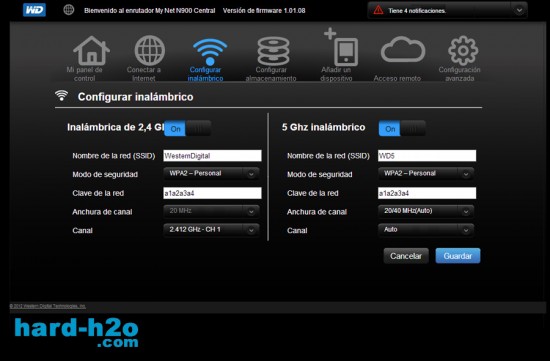Image resolution: width=550 pixels, height=361 pixels.
Task: Click the Tiene 4 notificaciones text
Action: pos(417,11)
